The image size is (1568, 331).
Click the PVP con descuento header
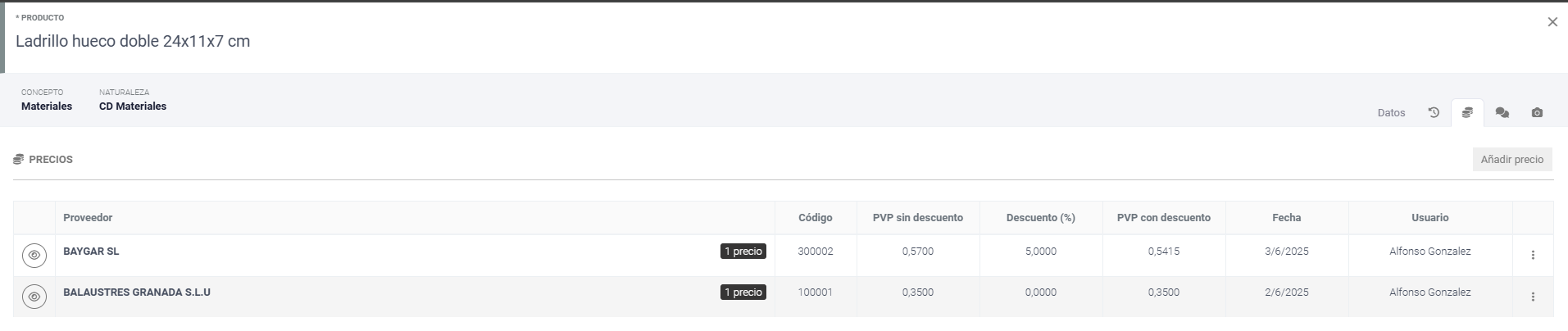point(1163,218)
